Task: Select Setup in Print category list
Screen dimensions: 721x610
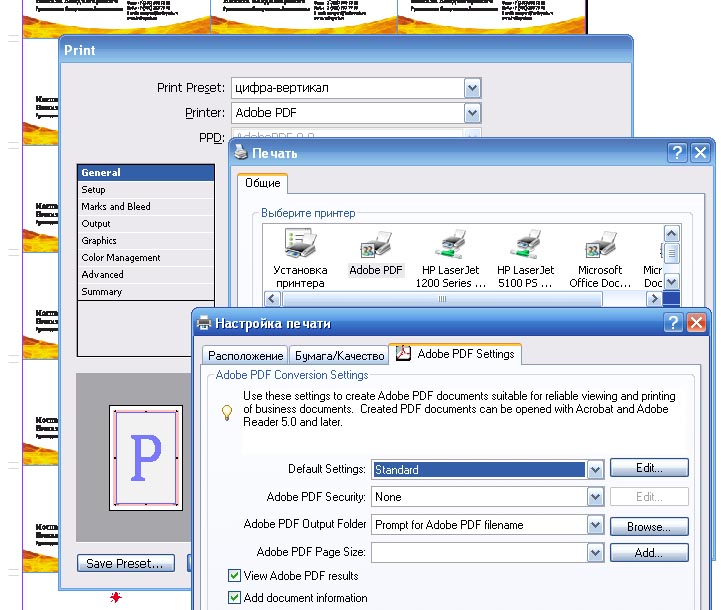Action: [146, 190]
